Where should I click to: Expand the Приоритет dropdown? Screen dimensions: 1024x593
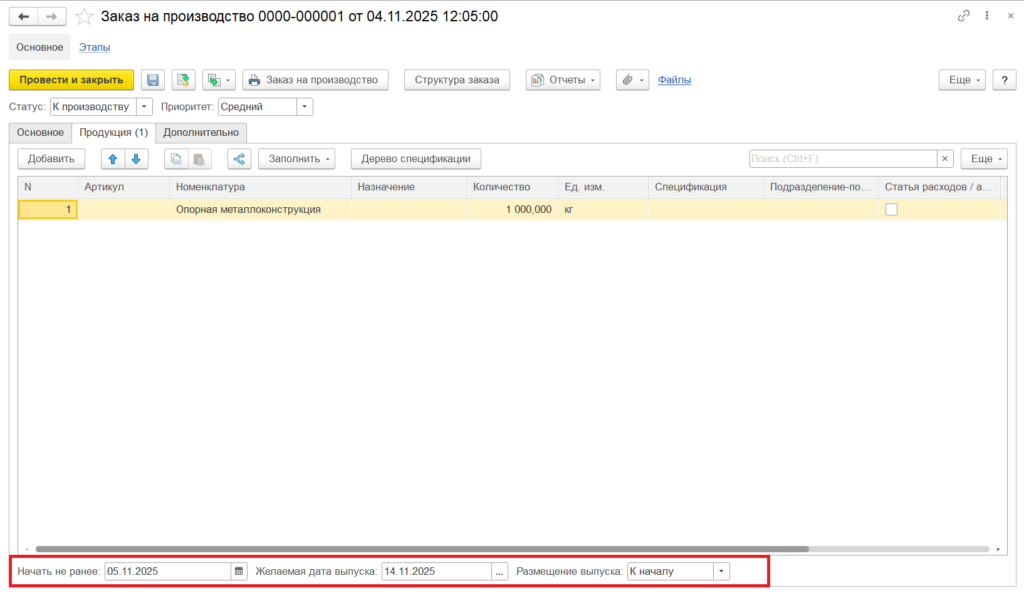click(x=304, y=106)
